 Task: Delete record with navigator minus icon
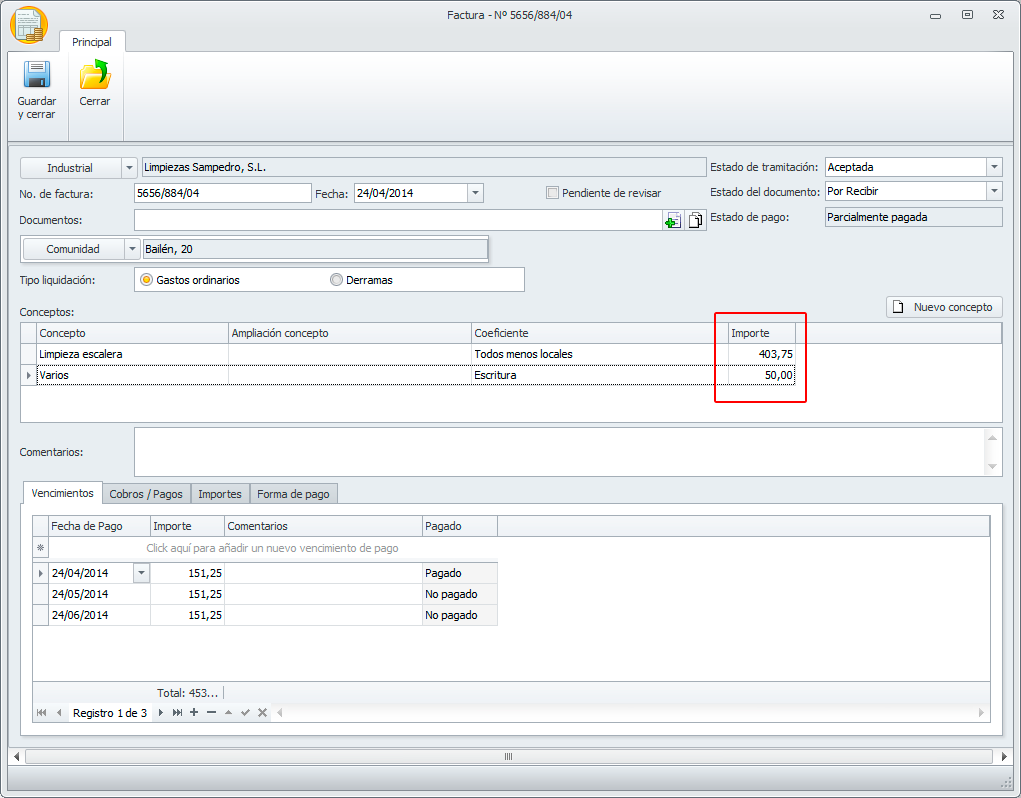(x=211, y=713)
